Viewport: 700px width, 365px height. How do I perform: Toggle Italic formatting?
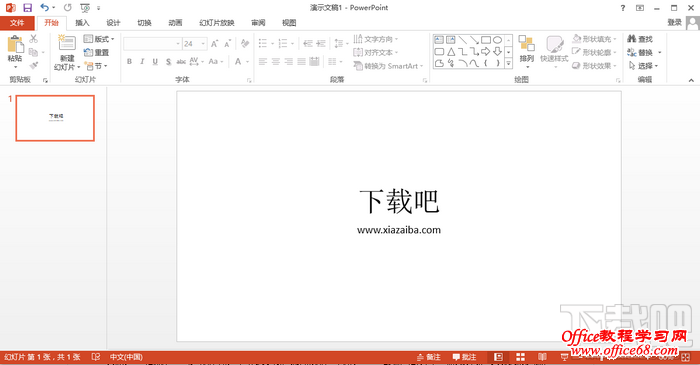(x=142, y=62)
